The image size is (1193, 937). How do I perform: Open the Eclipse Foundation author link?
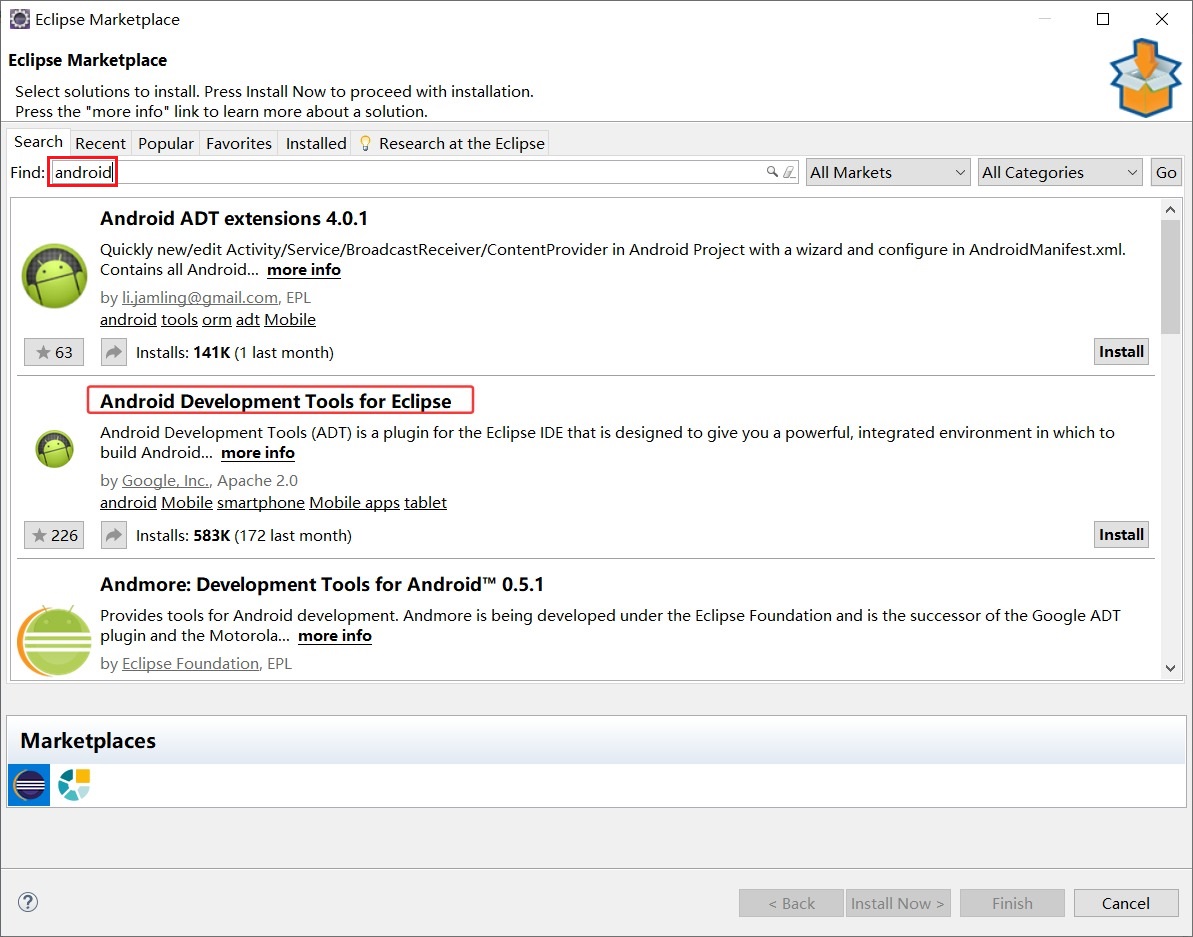click(190, 663)
